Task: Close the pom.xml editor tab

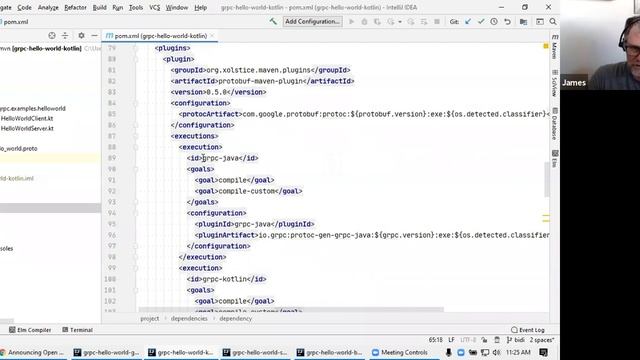Action: [212, 36]
